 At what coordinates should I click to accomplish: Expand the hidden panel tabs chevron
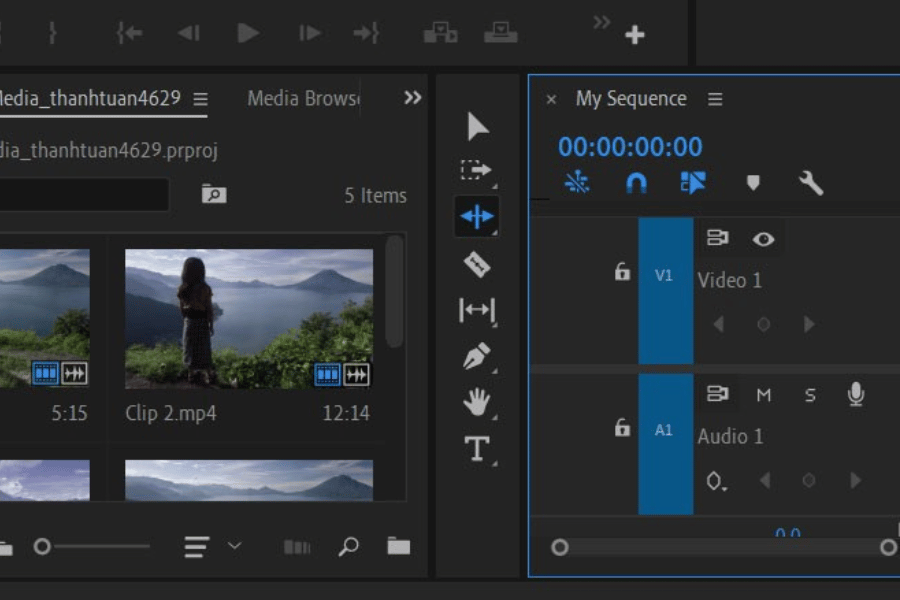[x=412, y=98]
